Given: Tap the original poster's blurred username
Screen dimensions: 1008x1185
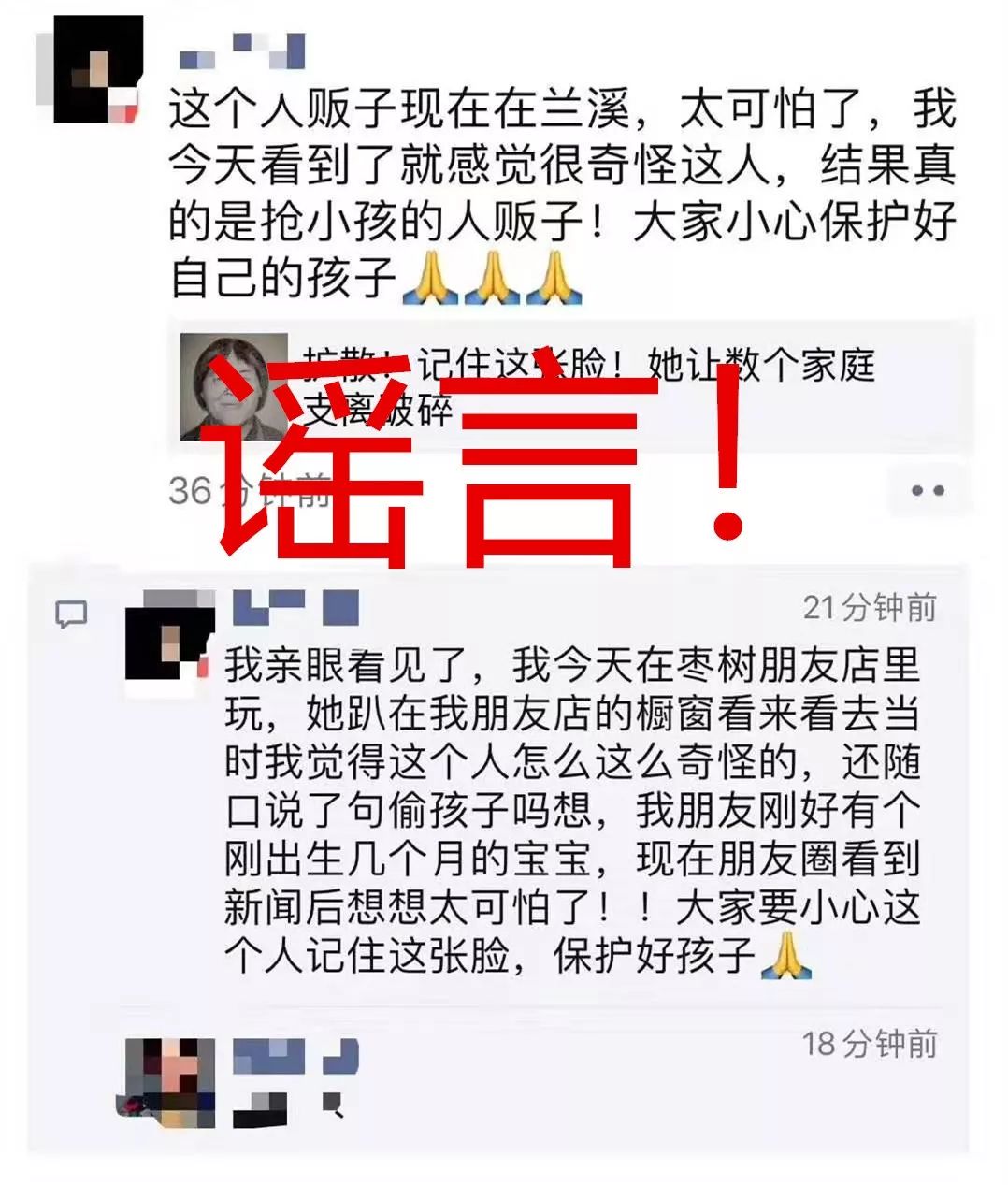Looking at the screenshot, I should coord(242,50).
